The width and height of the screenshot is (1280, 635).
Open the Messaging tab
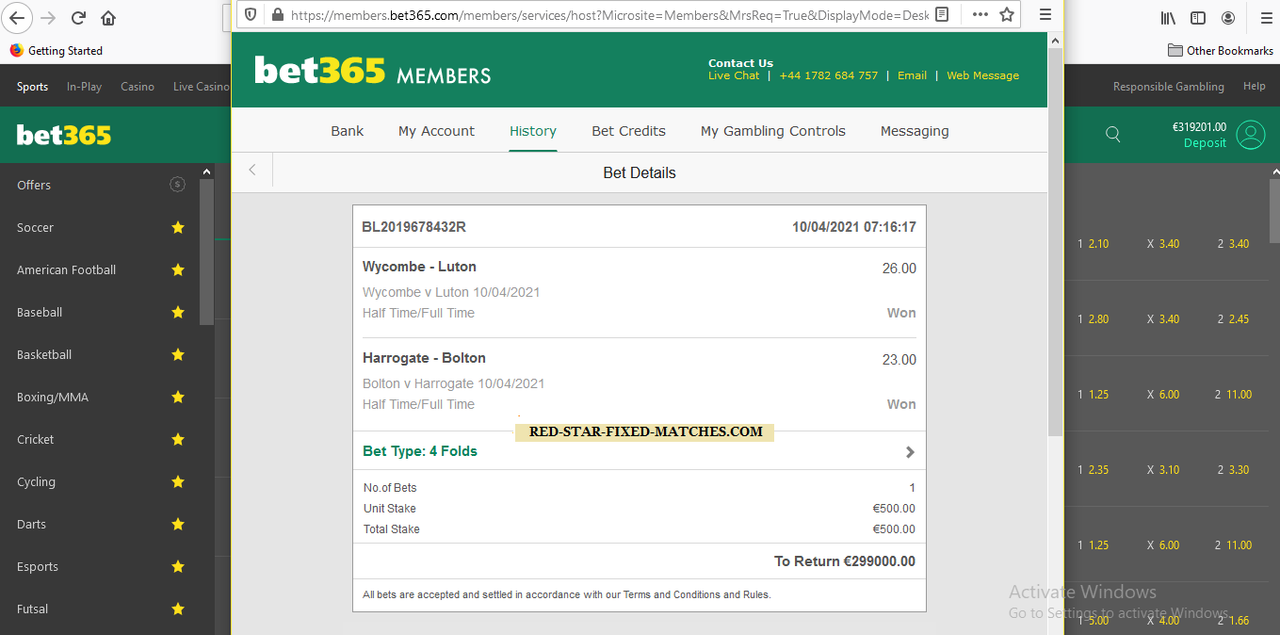914,131
